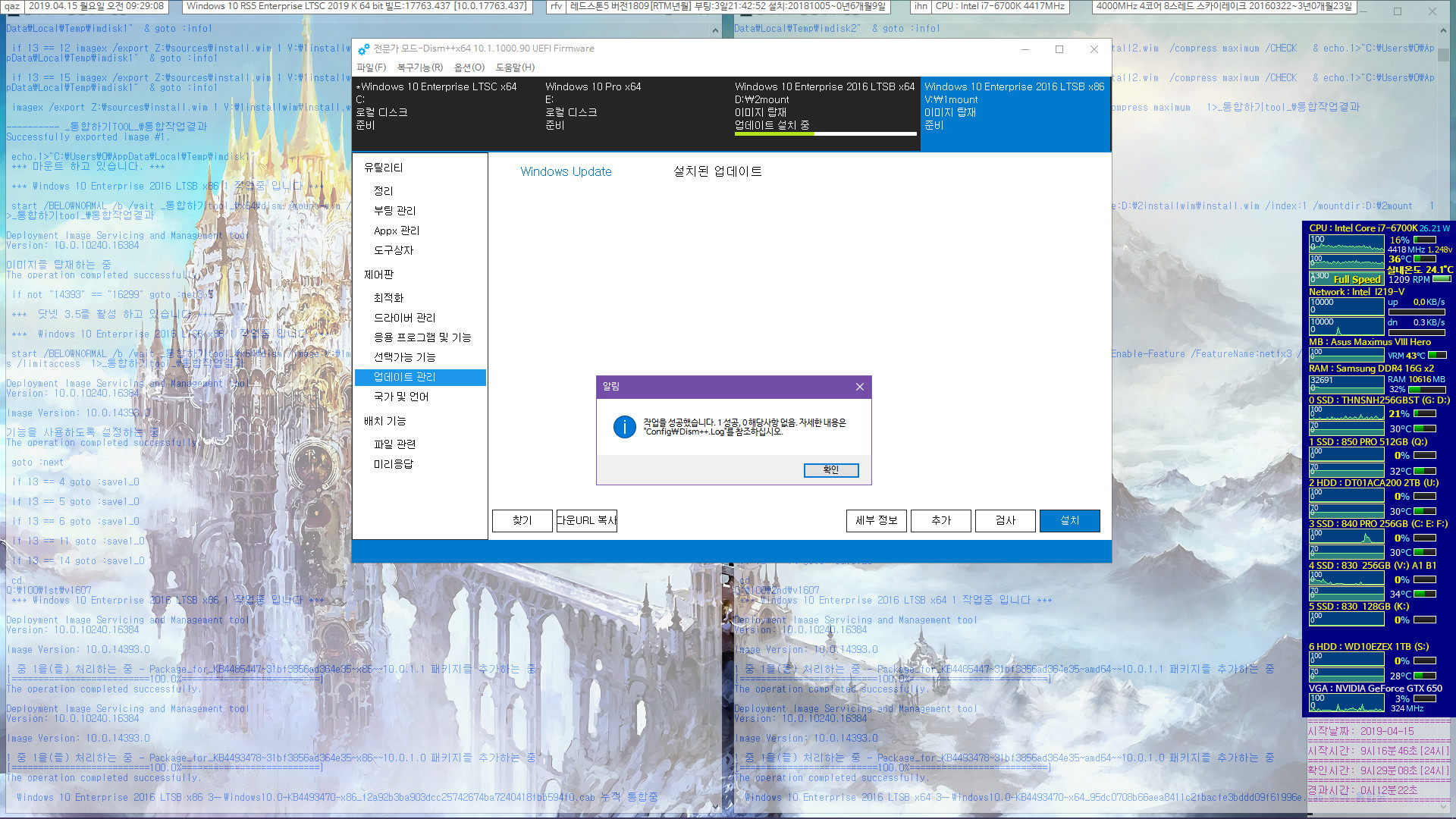Maximize the Dism++ window
The width and height of the screenshot is (1456, 819).
[x=1059, y=49]
